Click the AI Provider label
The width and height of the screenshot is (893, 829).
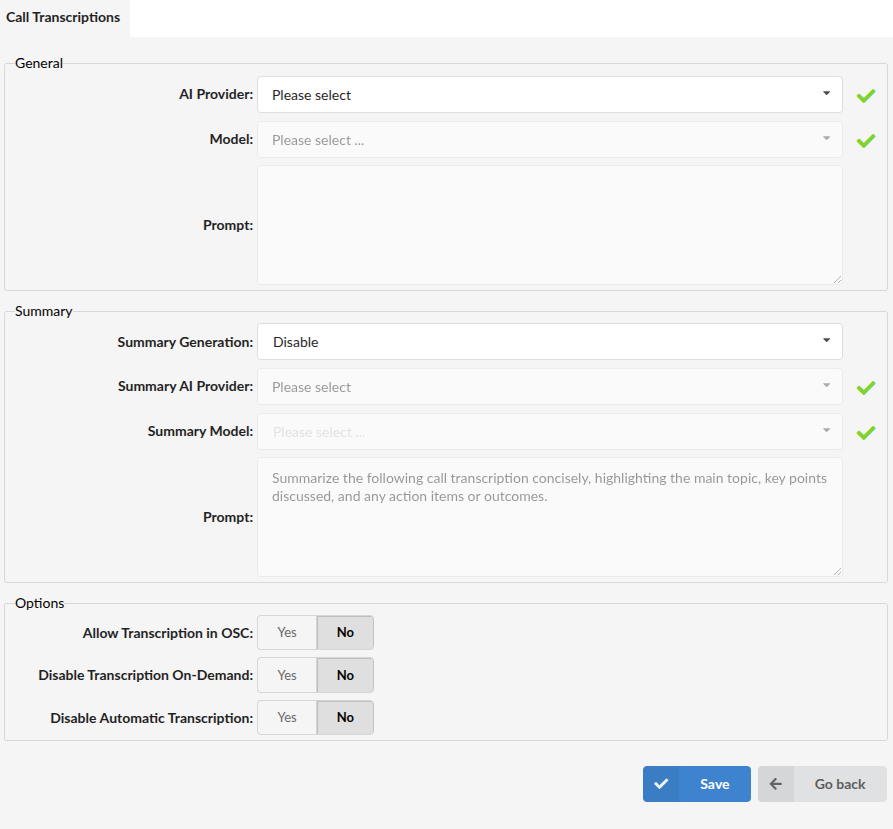216,95
